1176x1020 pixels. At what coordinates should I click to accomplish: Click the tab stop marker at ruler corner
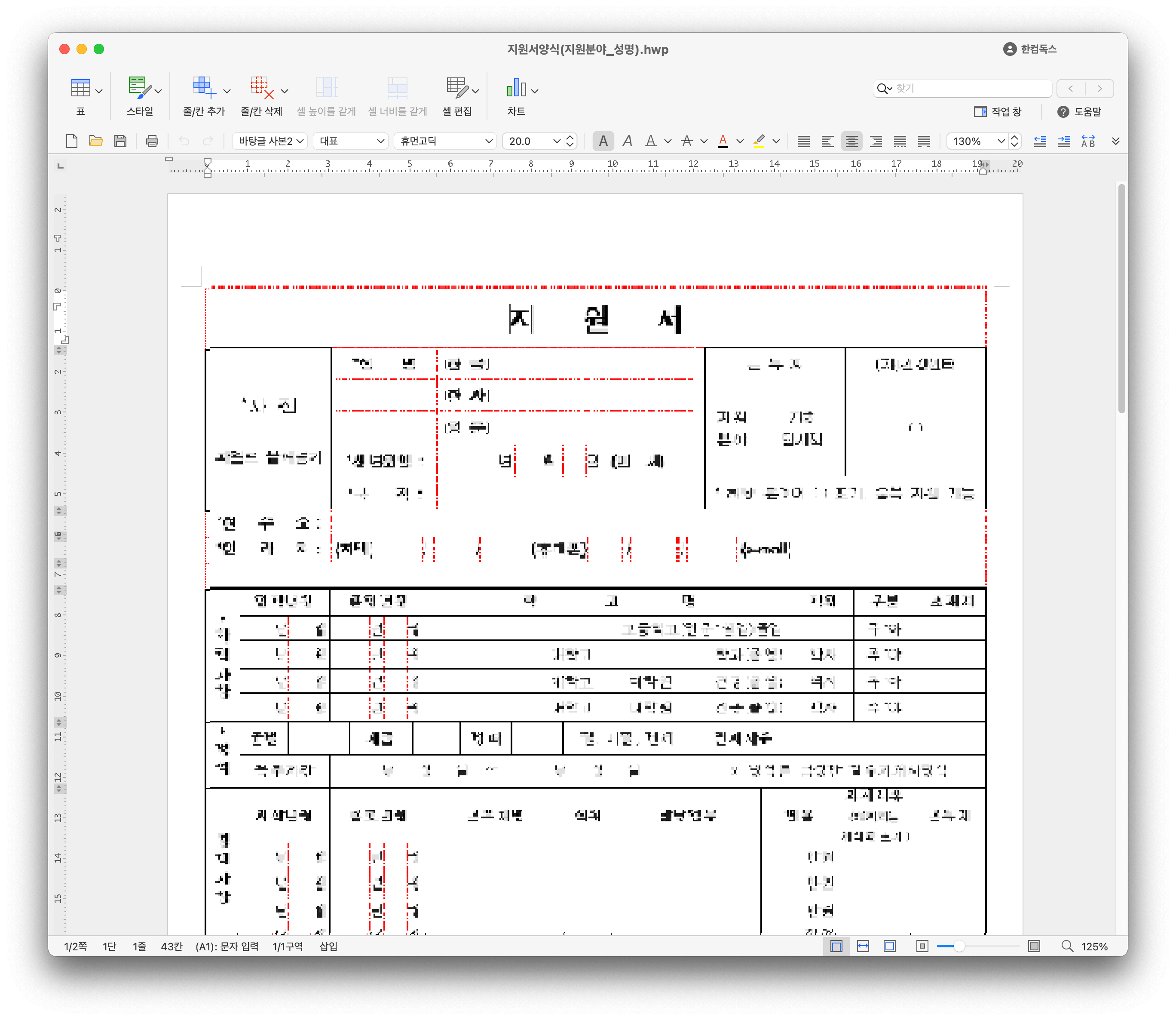pyautogui.click(x=60, y=166)
